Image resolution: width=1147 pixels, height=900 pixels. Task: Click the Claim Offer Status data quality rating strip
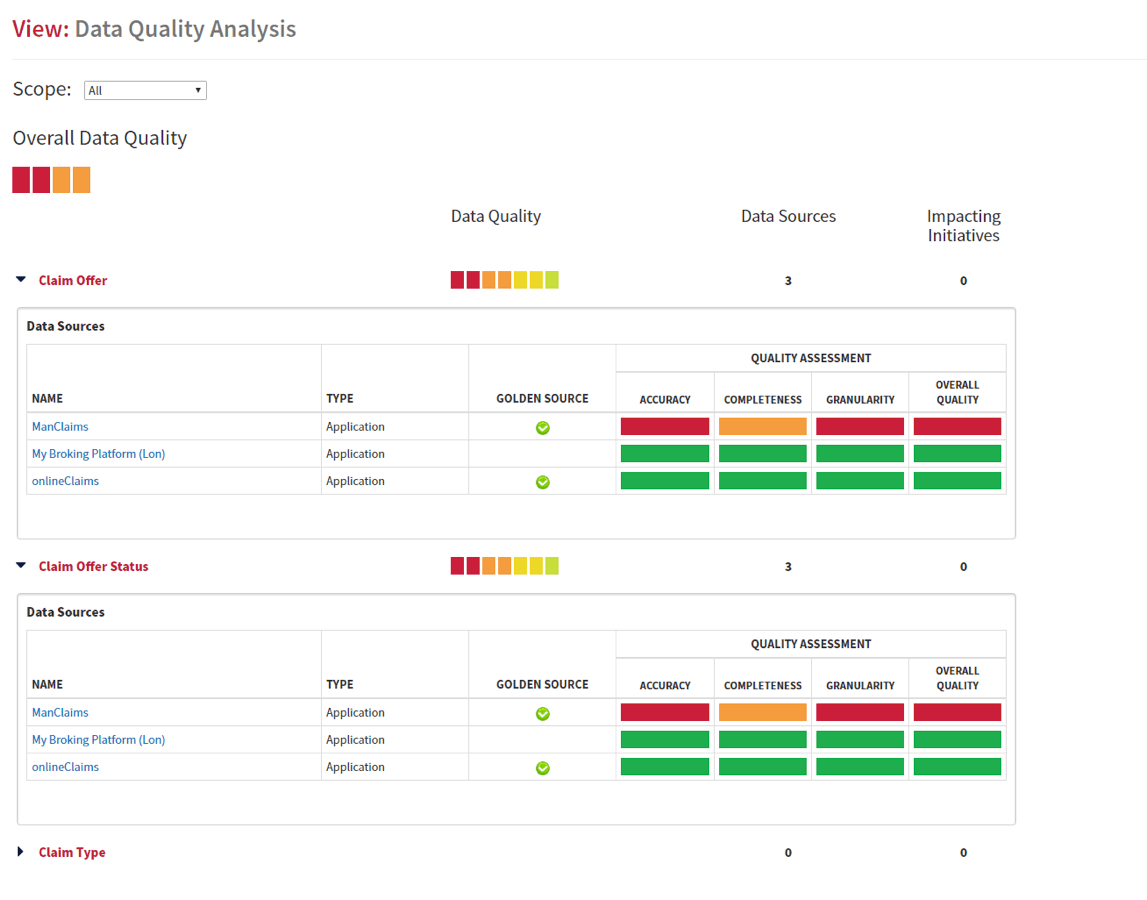coord(505,566)
